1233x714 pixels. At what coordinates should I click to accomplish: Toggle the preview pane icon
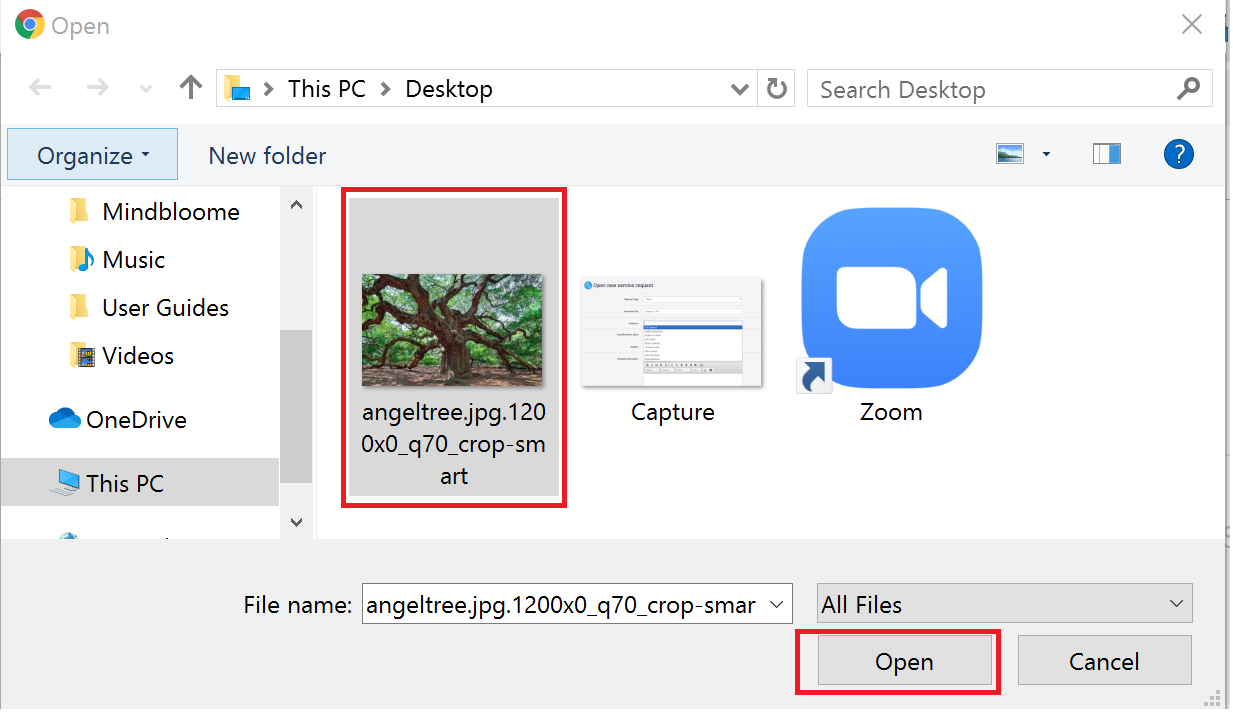1107,154
